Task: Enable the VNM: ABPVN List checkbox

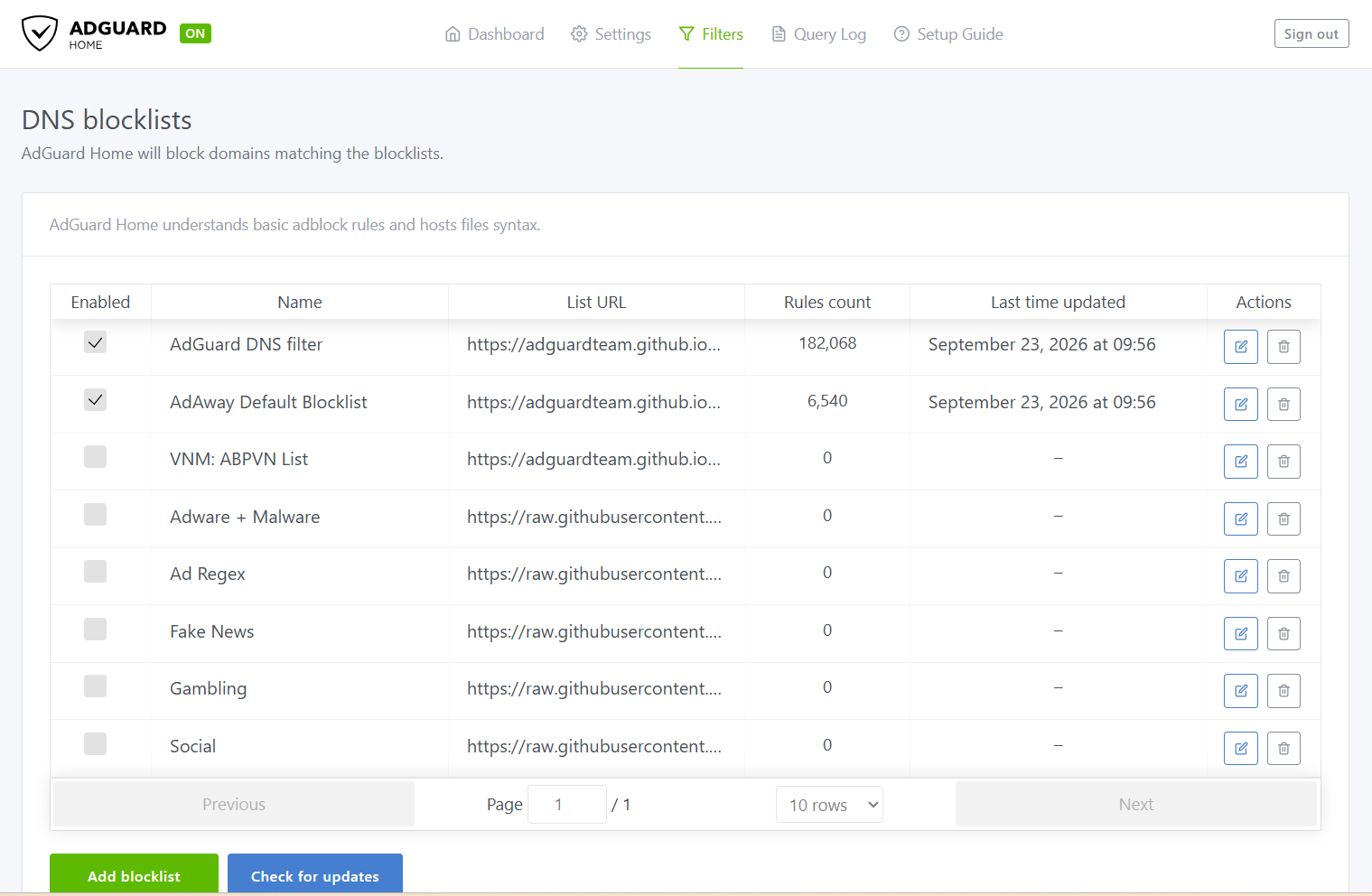Action: 95,457
